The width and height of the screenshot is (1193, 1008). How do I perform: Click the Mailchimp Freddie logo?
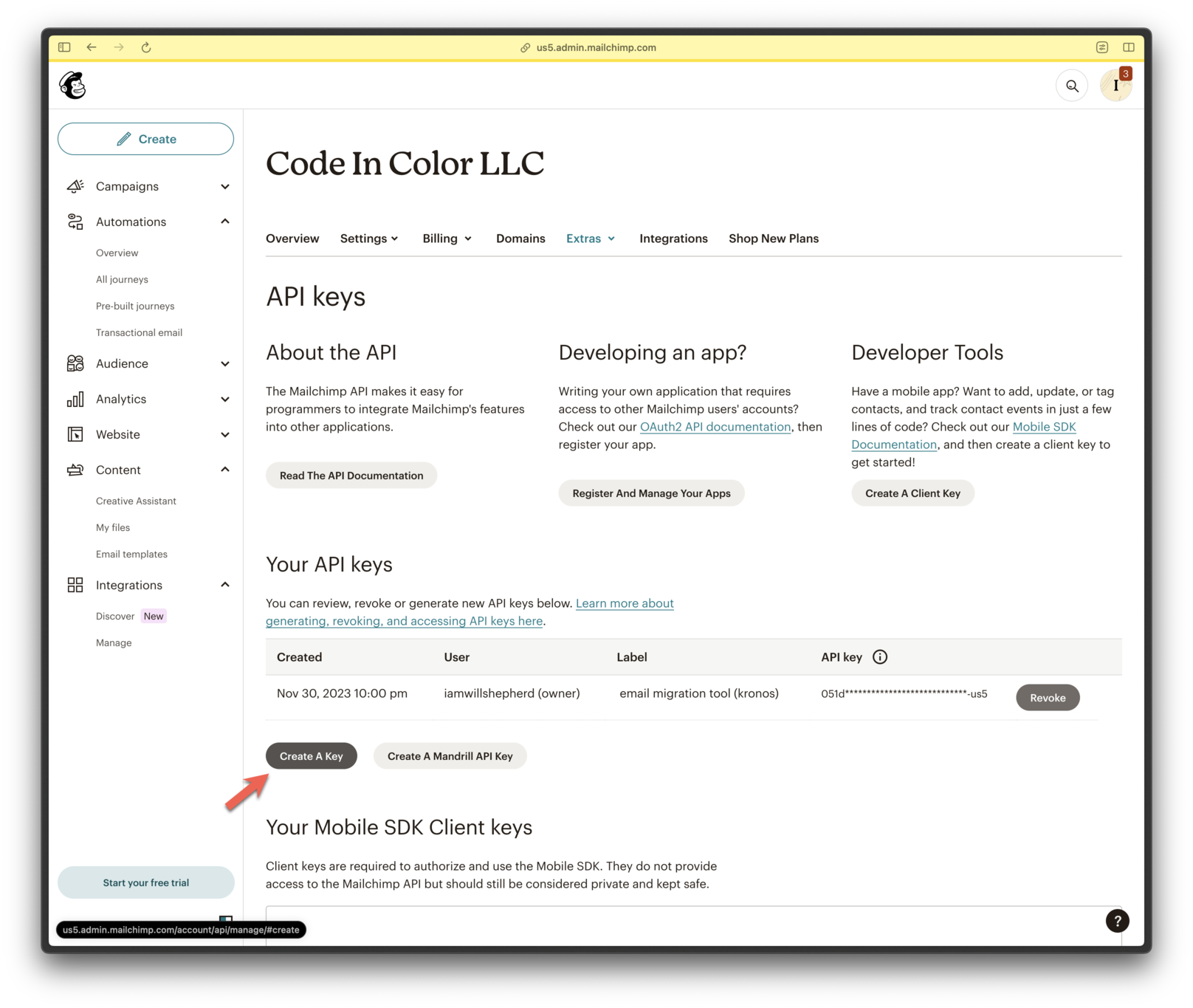tap(72, 86)
